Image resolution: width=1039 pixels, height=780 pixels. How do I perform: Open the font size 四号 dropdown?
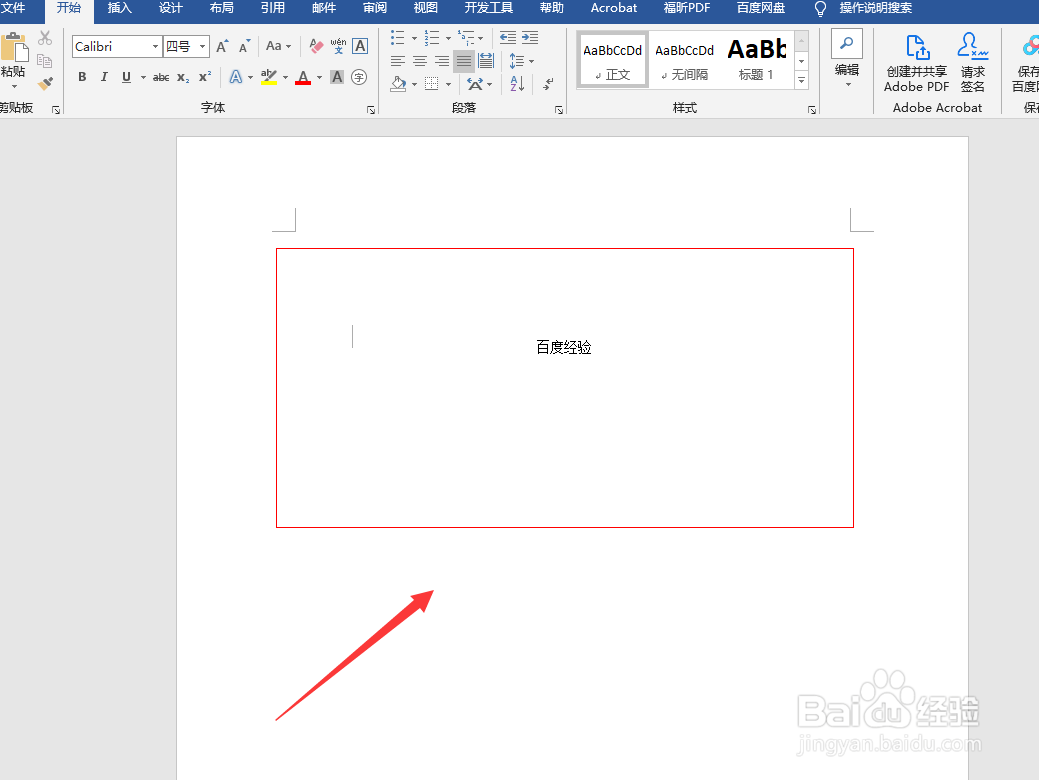click(x=203, y=46)
